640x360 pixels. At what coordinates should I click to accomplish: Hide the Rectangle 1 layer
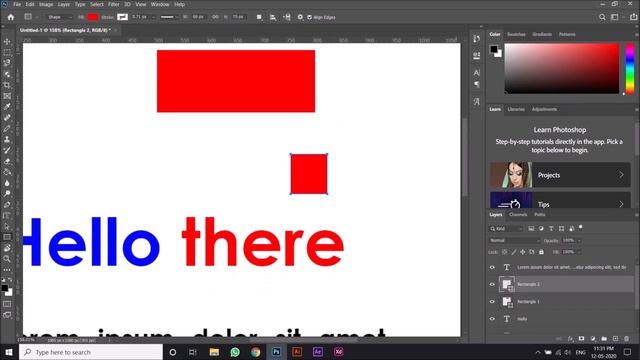click(x=492, y=302)
